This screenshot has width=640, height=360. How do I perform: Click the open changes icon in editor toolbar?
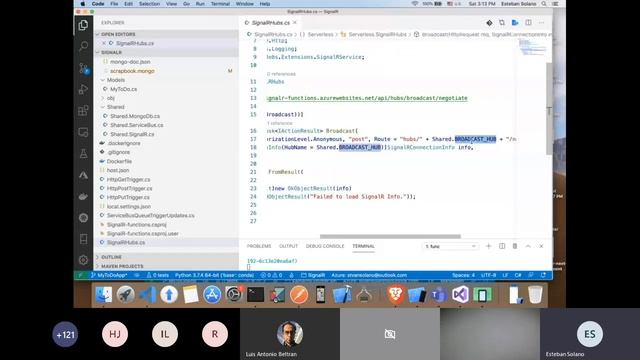coord(502,23)
